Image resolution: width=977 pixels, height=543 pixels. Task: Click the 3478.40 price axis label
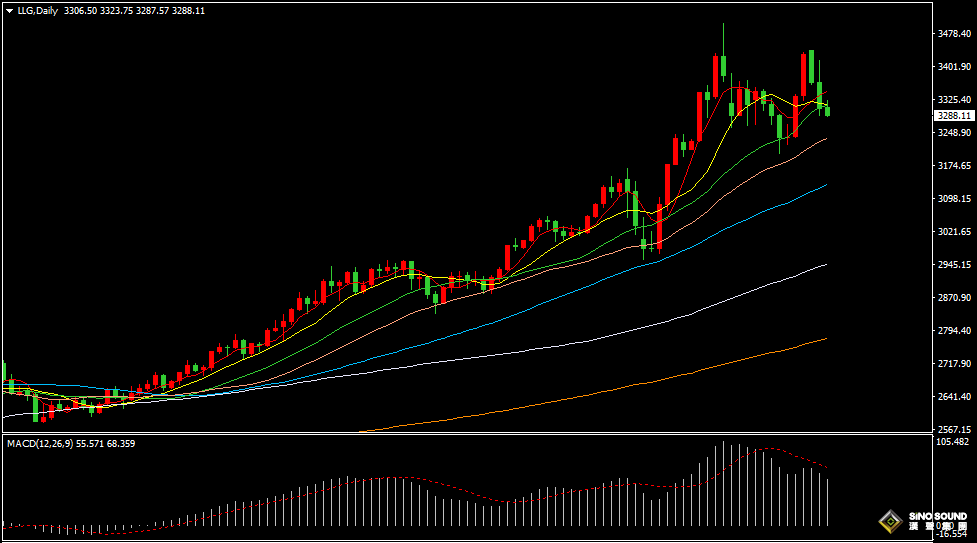(x=953, y=34)
